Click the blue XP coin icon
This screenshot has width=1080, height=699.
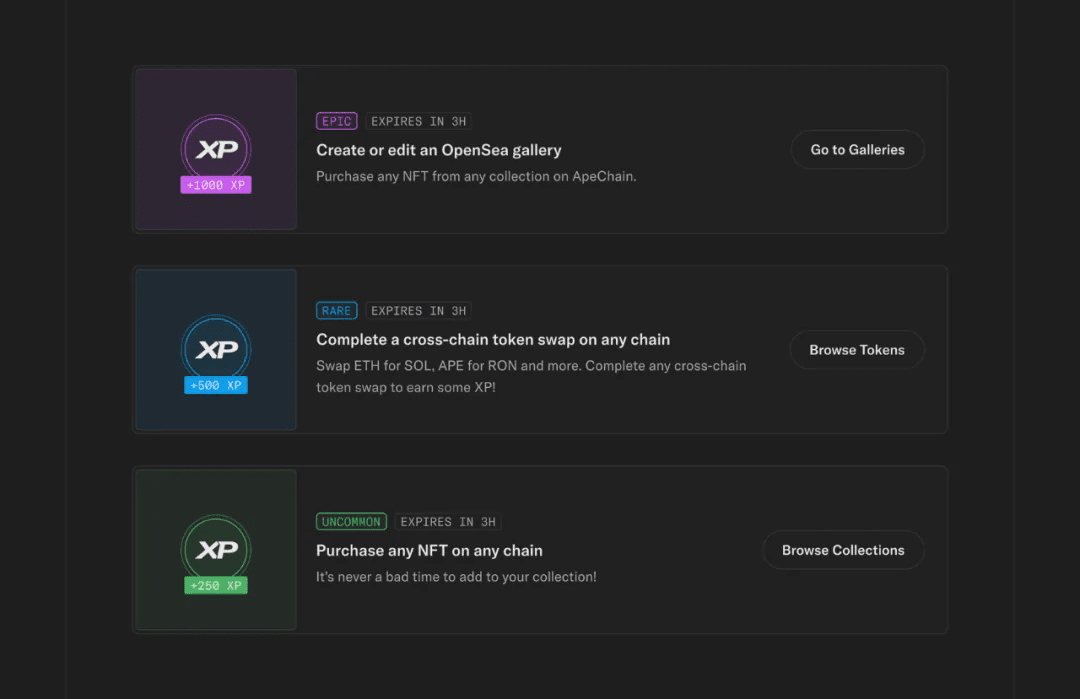point(216,348)
